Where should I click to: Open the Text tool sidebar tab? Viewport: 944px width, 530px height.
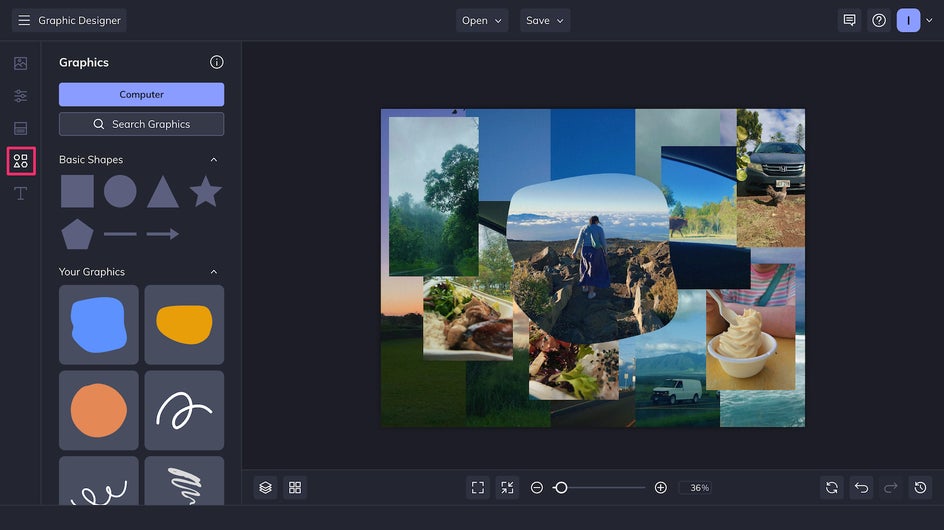pyautogui.click(x=20, y=193)
